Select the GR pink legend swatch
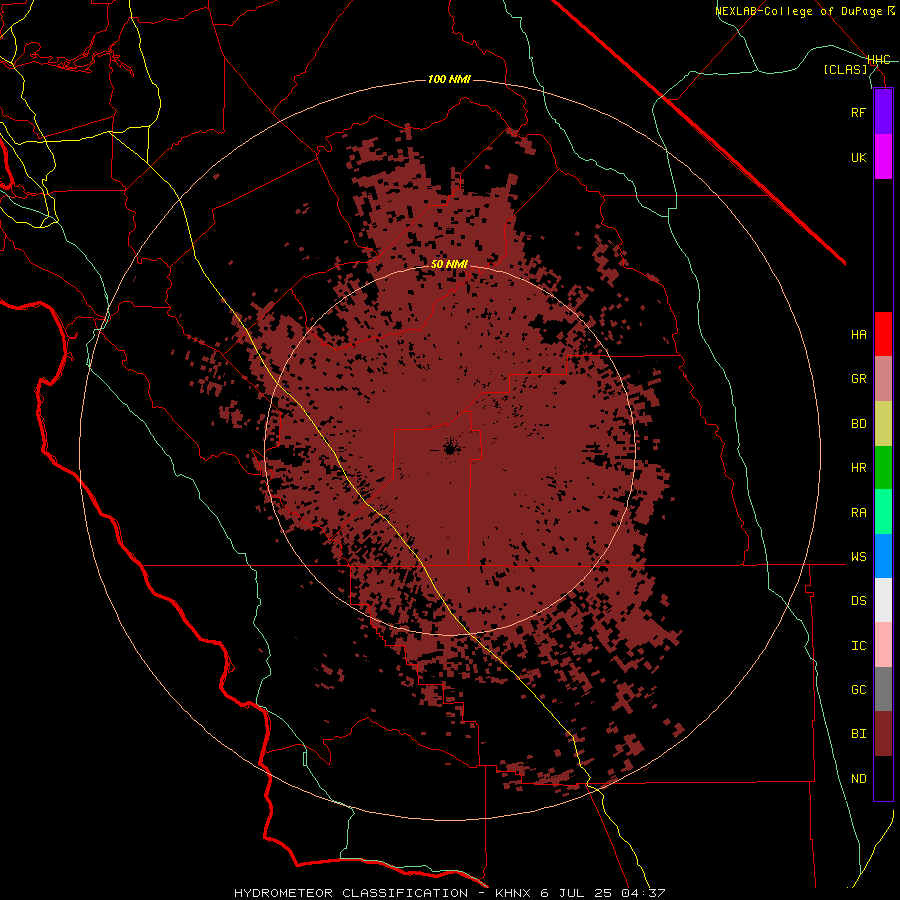This screenshot has height=900, width=900. 883,379
